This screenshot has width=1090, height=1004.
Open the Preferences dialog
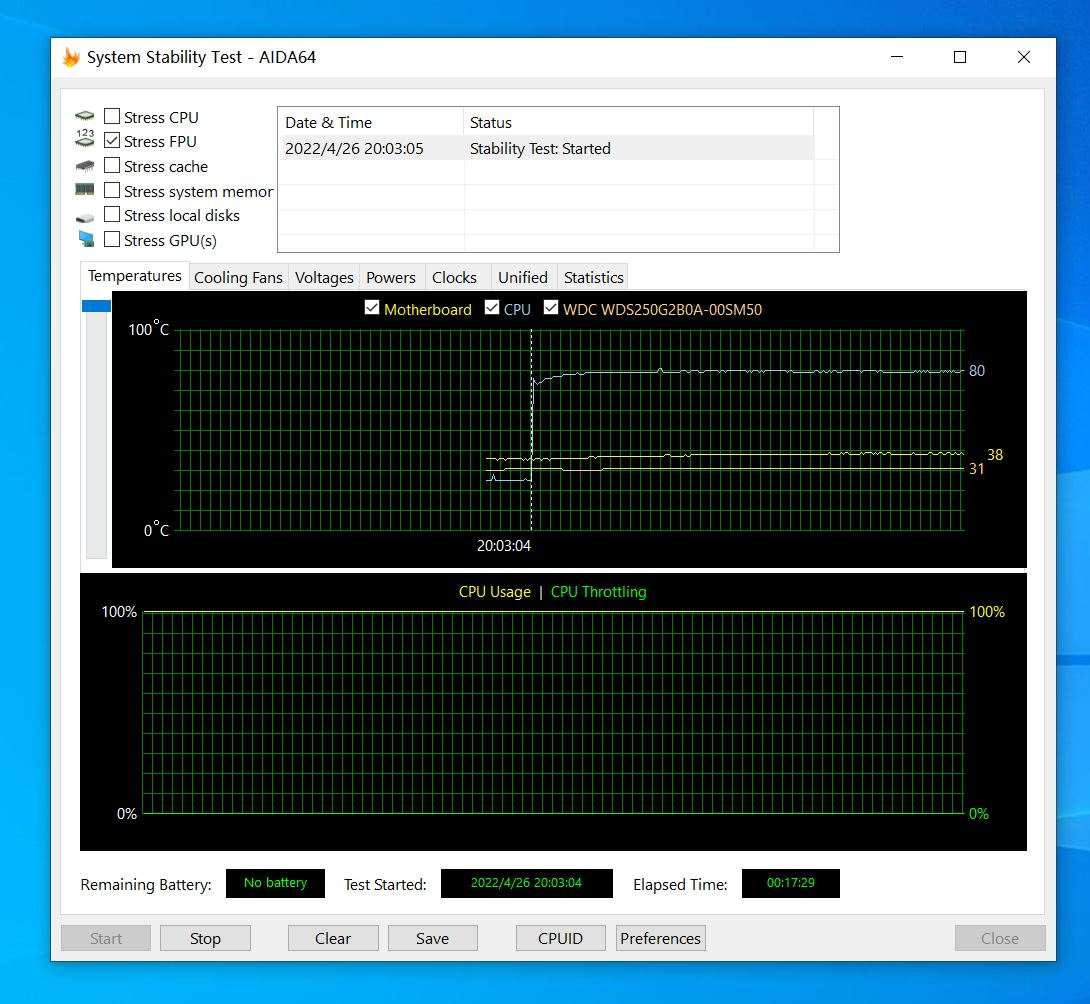[660, 938]
